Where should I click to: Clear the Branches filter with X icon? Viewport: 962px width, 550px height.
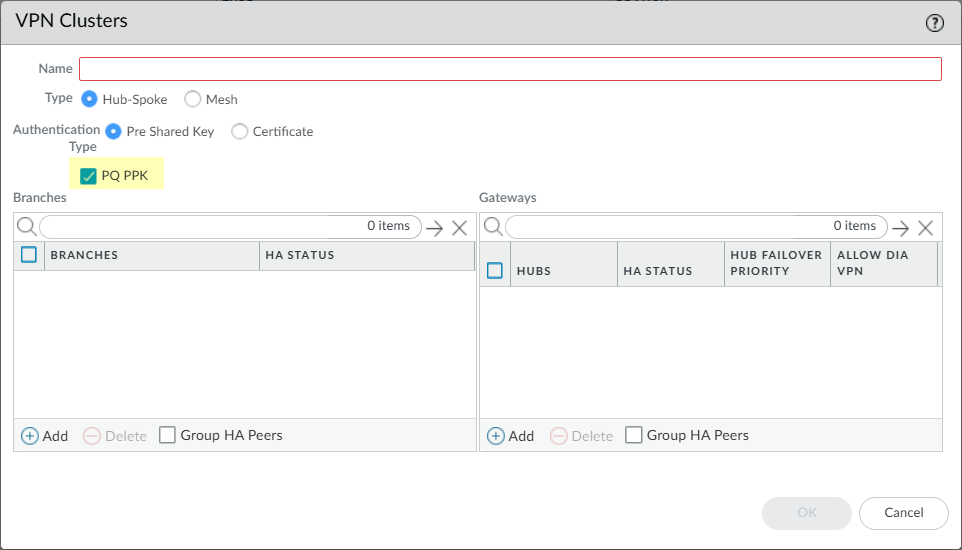pos(459,228)
